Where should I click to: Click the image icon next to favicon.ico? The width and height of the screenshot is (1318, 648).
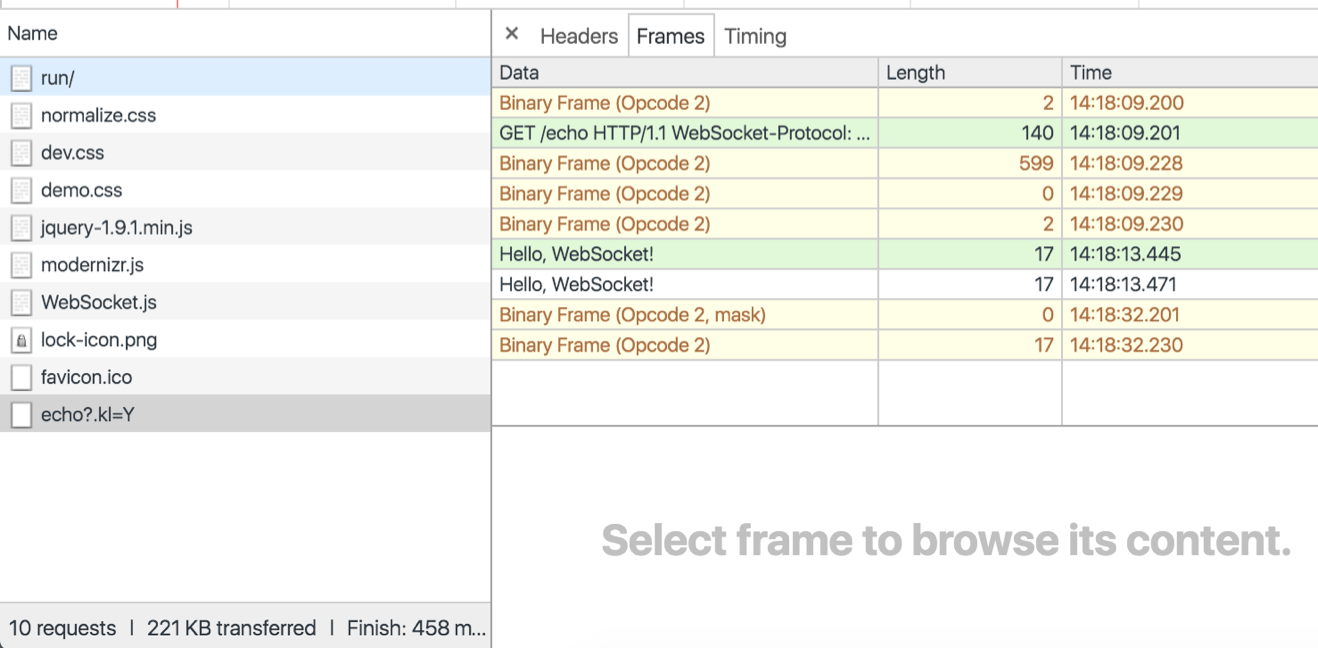pos(21,377)
